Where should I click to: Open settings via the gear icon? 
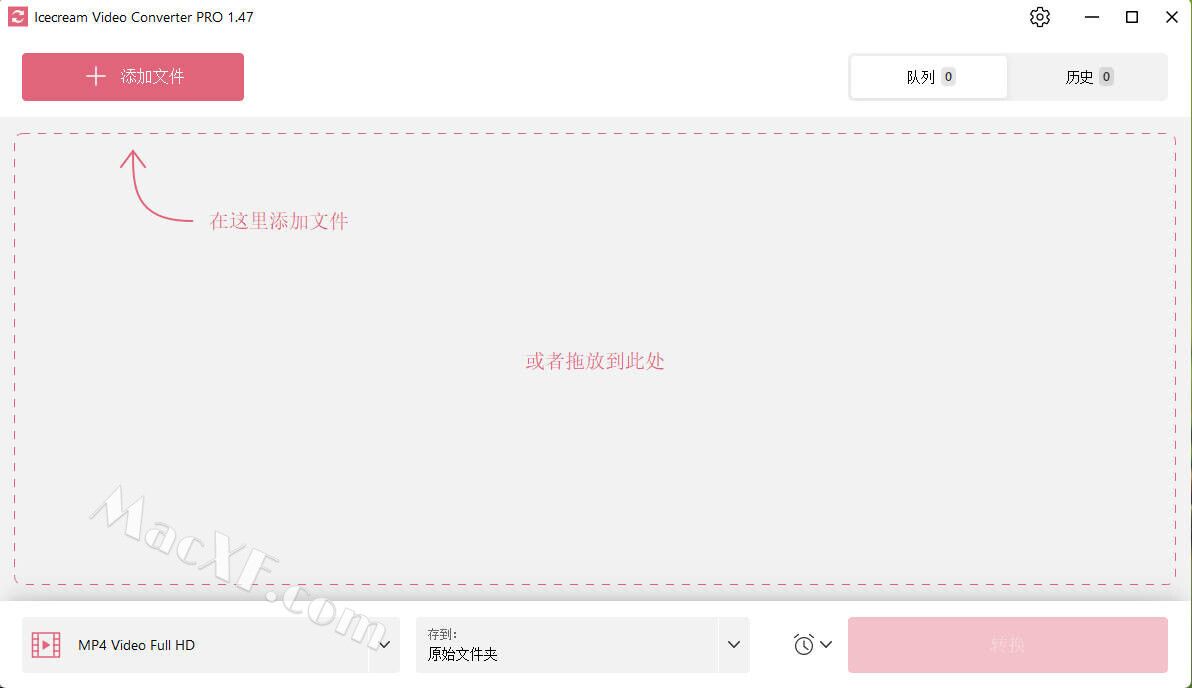click(x=1039, y=17)
